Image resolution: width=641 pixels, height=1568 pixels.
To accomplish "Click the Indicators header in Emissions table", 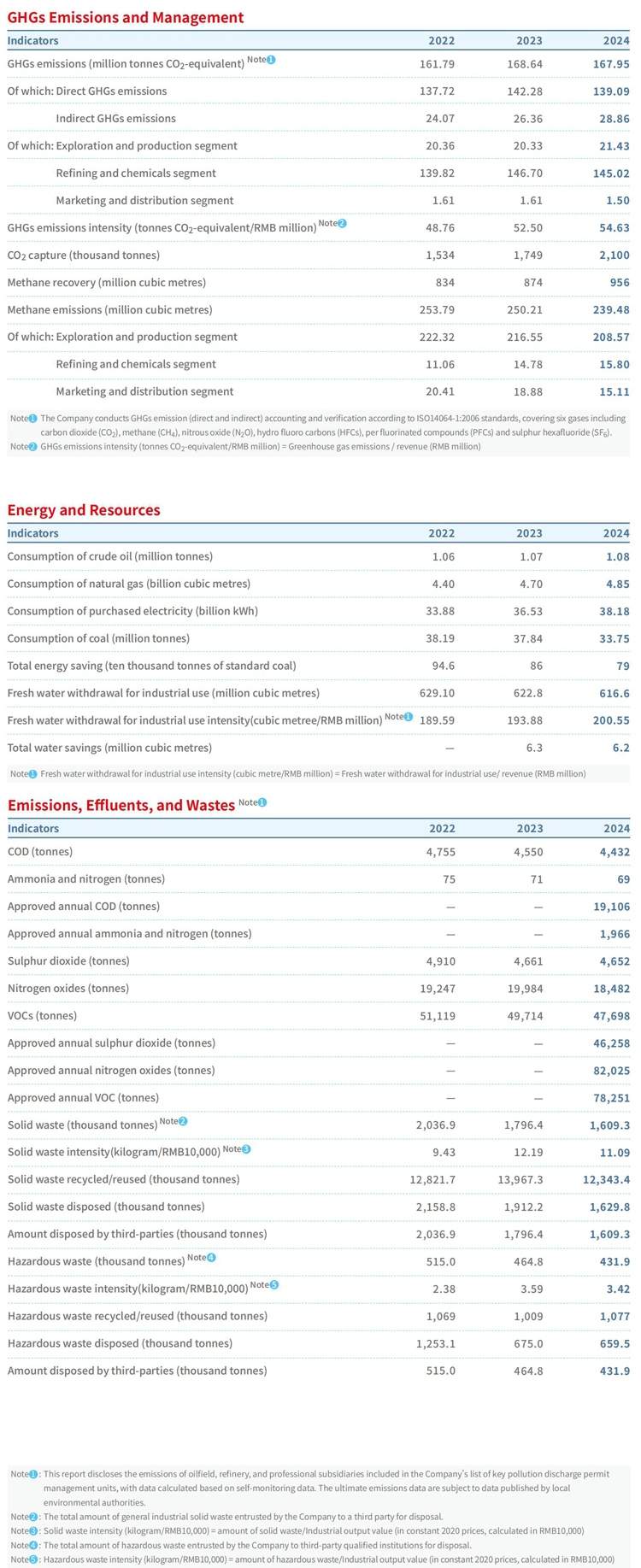I will click(x=33, y=828).
